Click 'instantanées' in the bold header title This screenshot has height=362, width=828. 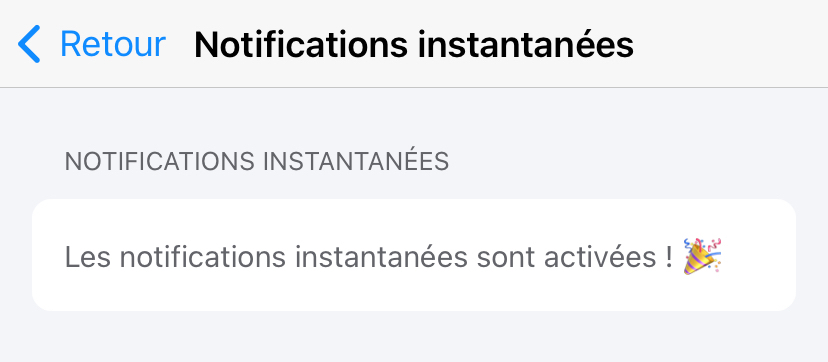(x=526, y=44)
